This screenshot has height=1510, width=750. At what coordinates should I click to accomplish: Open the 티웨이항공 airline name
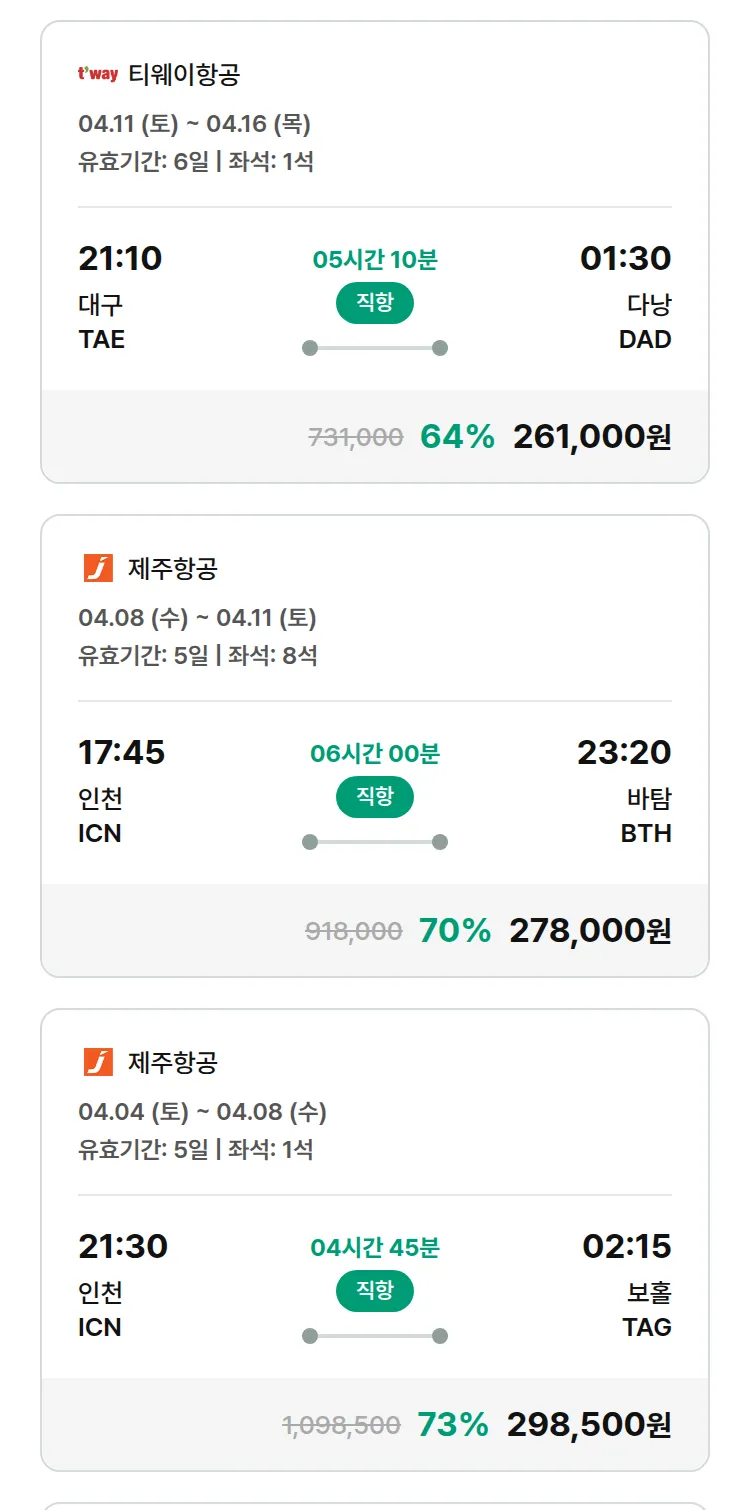(x=184, y=74)
